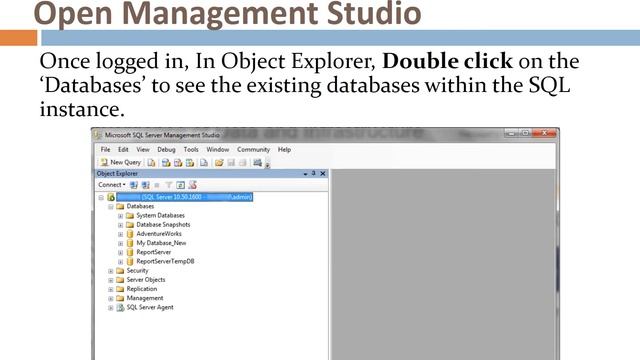The width and height of the screenshot is (640, 360).
Task: Click the Analysis Services XMLA Query icon
Action: point(190,162)
